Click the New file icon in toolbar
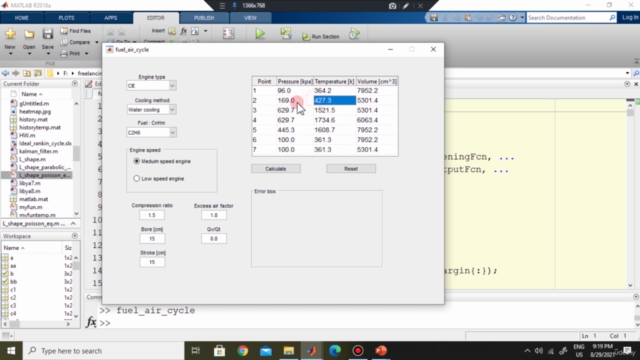 pos(10,34)
